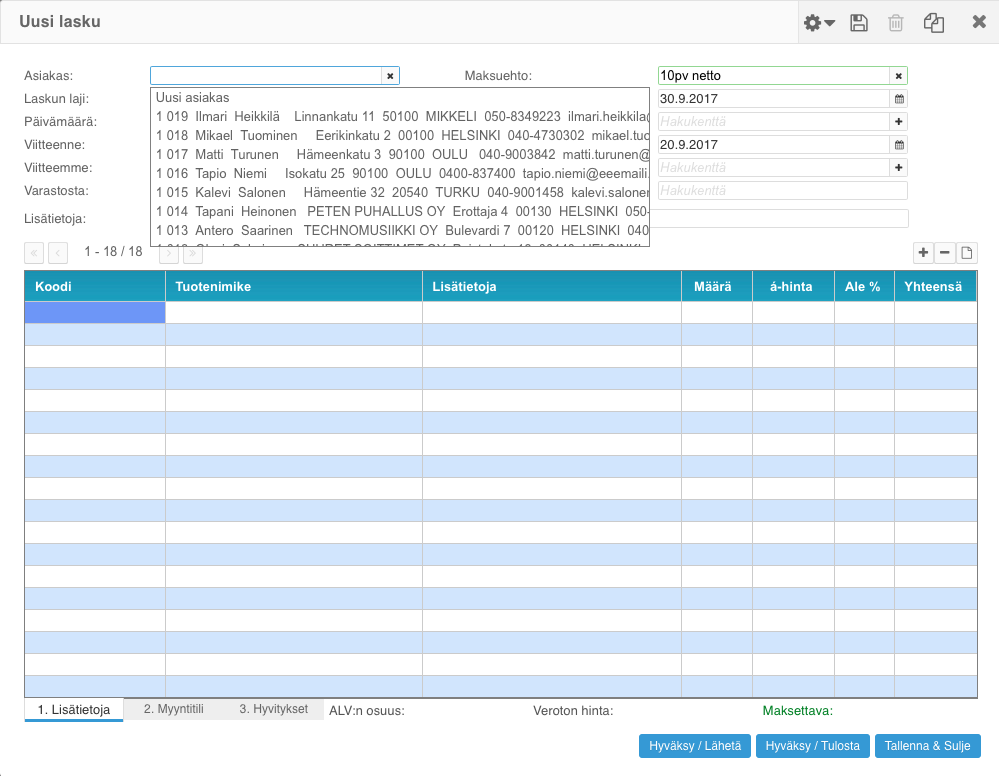This screenshot has height=776, width=999.
Task: Add a new row with plus button
Action: 923,253
